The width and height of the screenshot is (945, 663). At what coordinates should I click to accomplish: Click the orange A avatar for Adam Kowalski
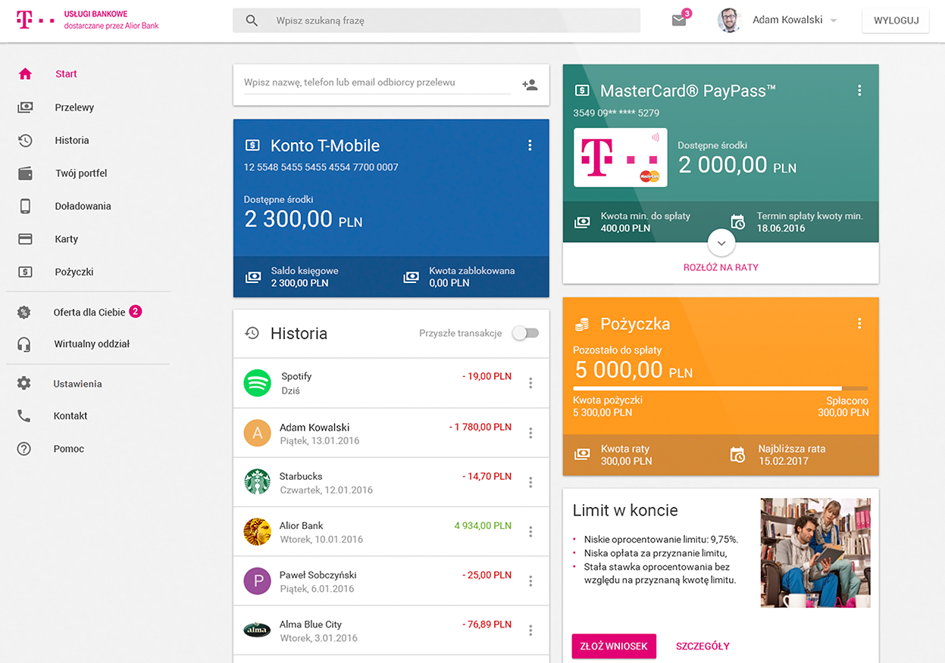click(257, 433)
